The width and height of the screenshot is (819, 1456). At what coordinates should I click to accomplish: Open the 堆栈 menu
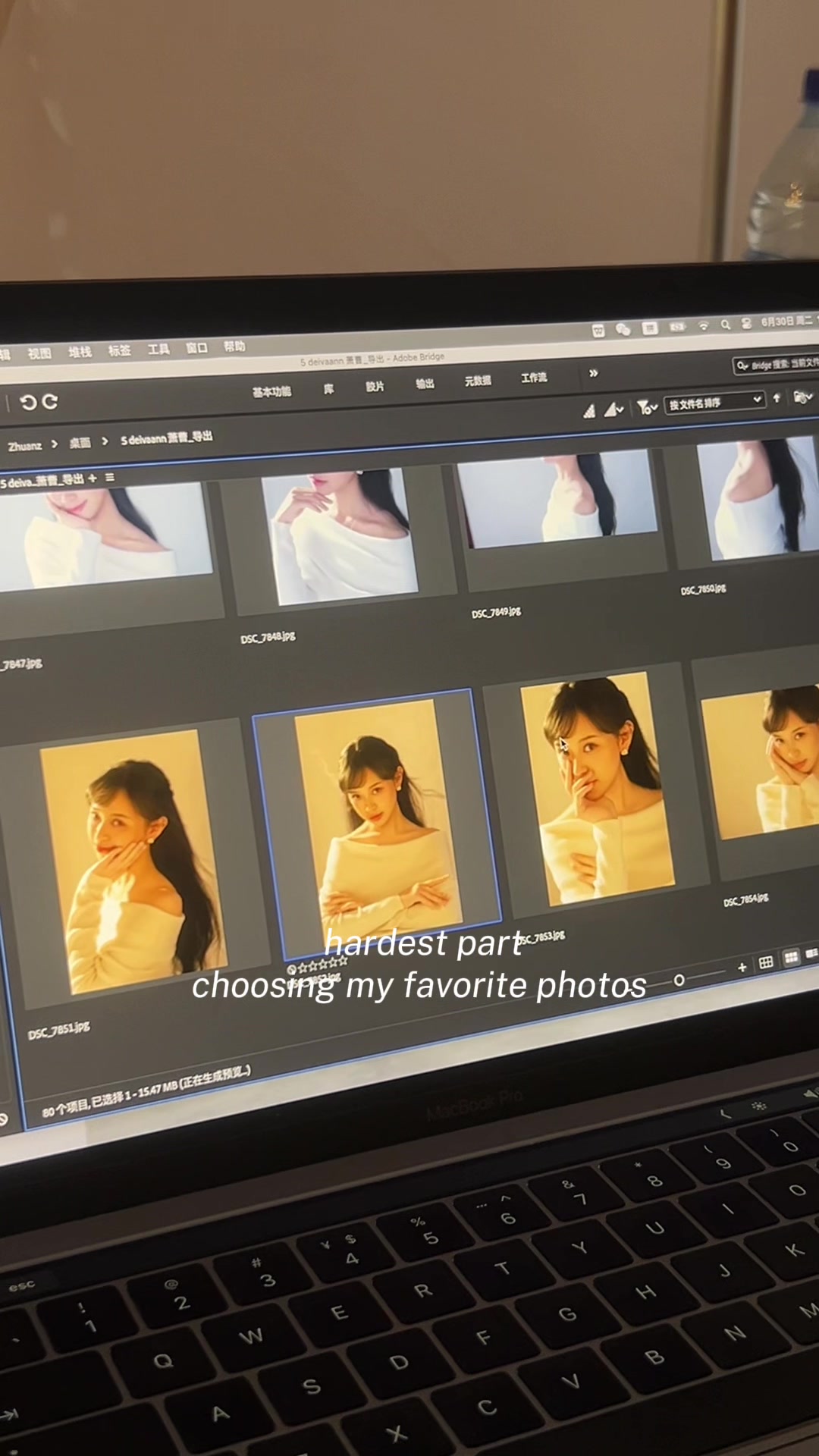80,352
